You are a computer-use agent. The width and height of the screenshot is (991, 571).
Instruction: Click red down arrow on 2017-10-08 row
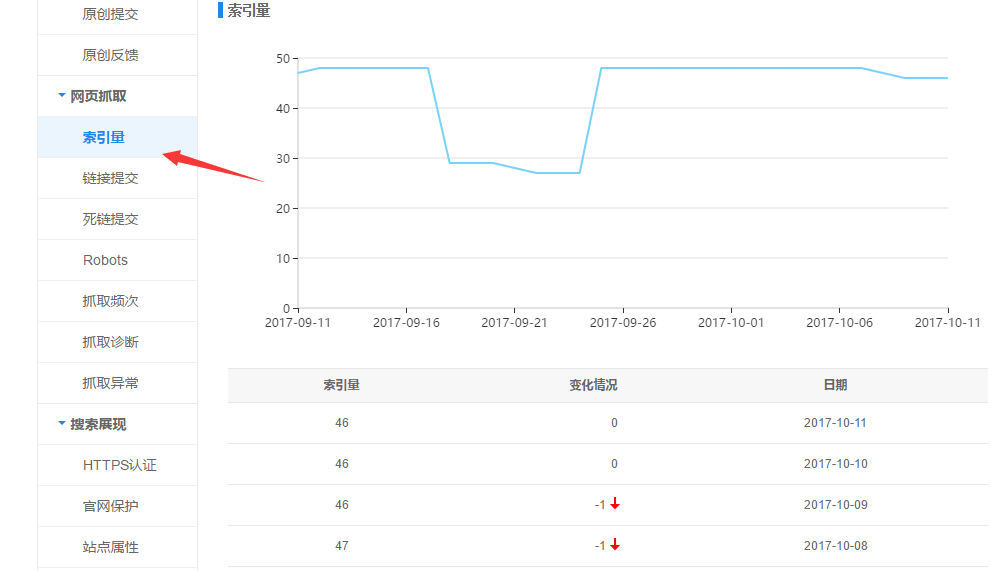(x=615, y=546)
